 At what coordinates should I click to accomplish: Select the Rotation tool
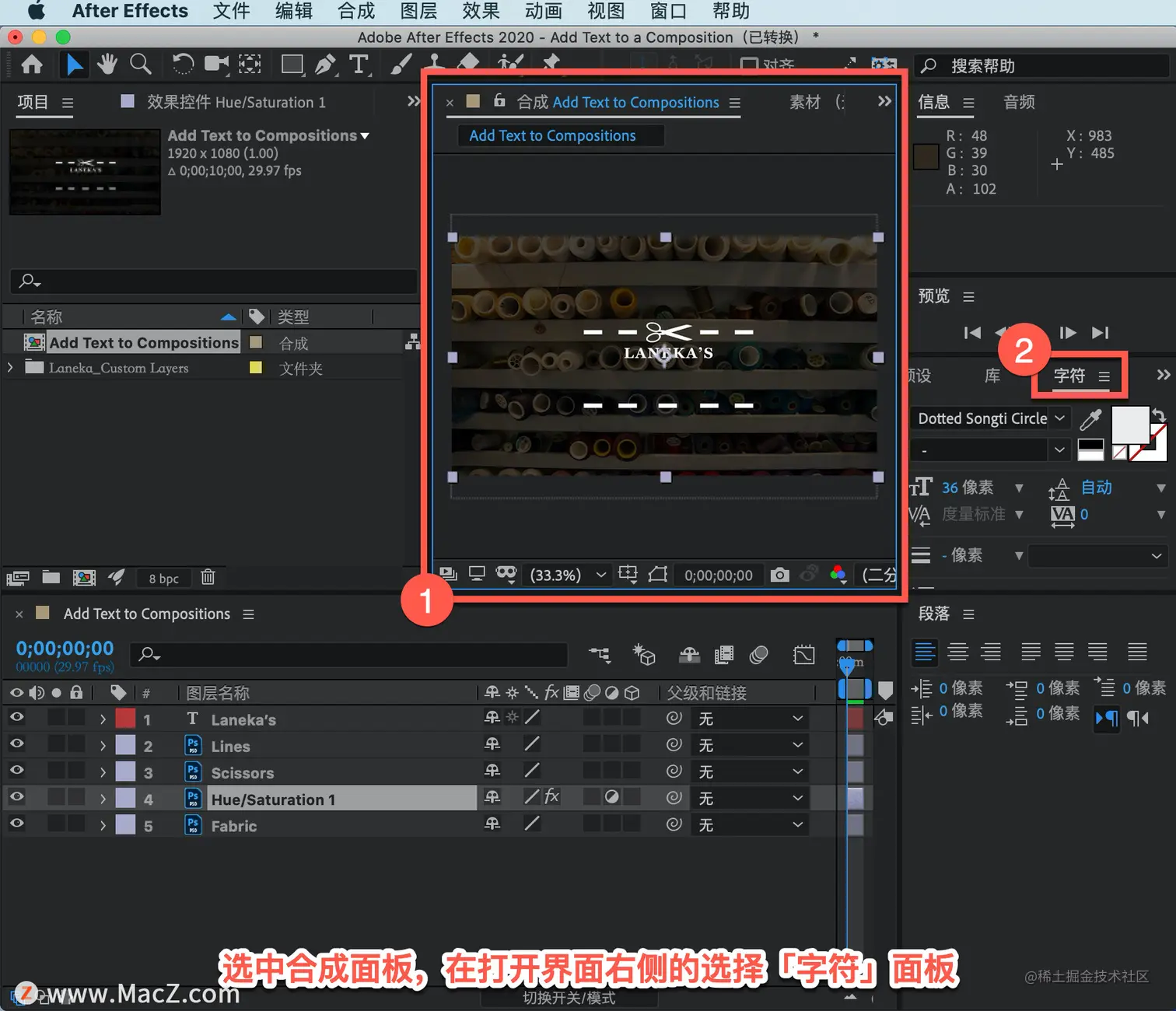pos(183,65)
